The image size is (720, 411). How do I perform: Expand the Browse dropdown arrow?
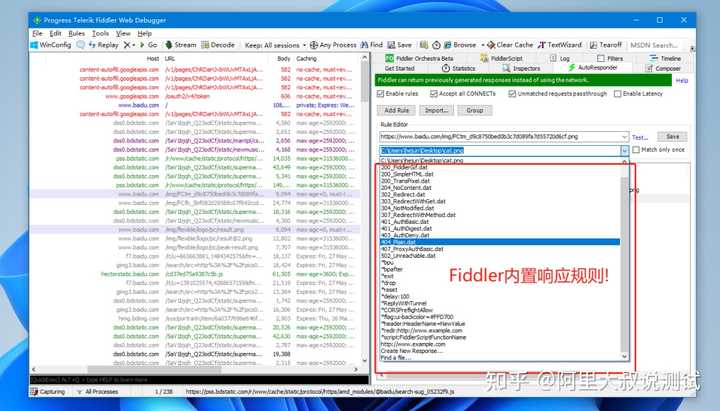483,45
